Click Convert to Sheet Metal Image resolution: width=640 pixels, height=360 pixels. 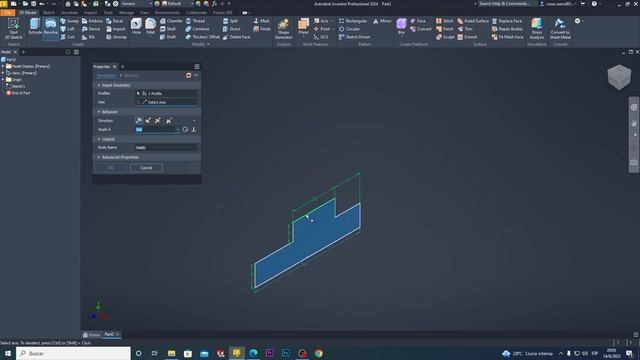click(560, 29)
